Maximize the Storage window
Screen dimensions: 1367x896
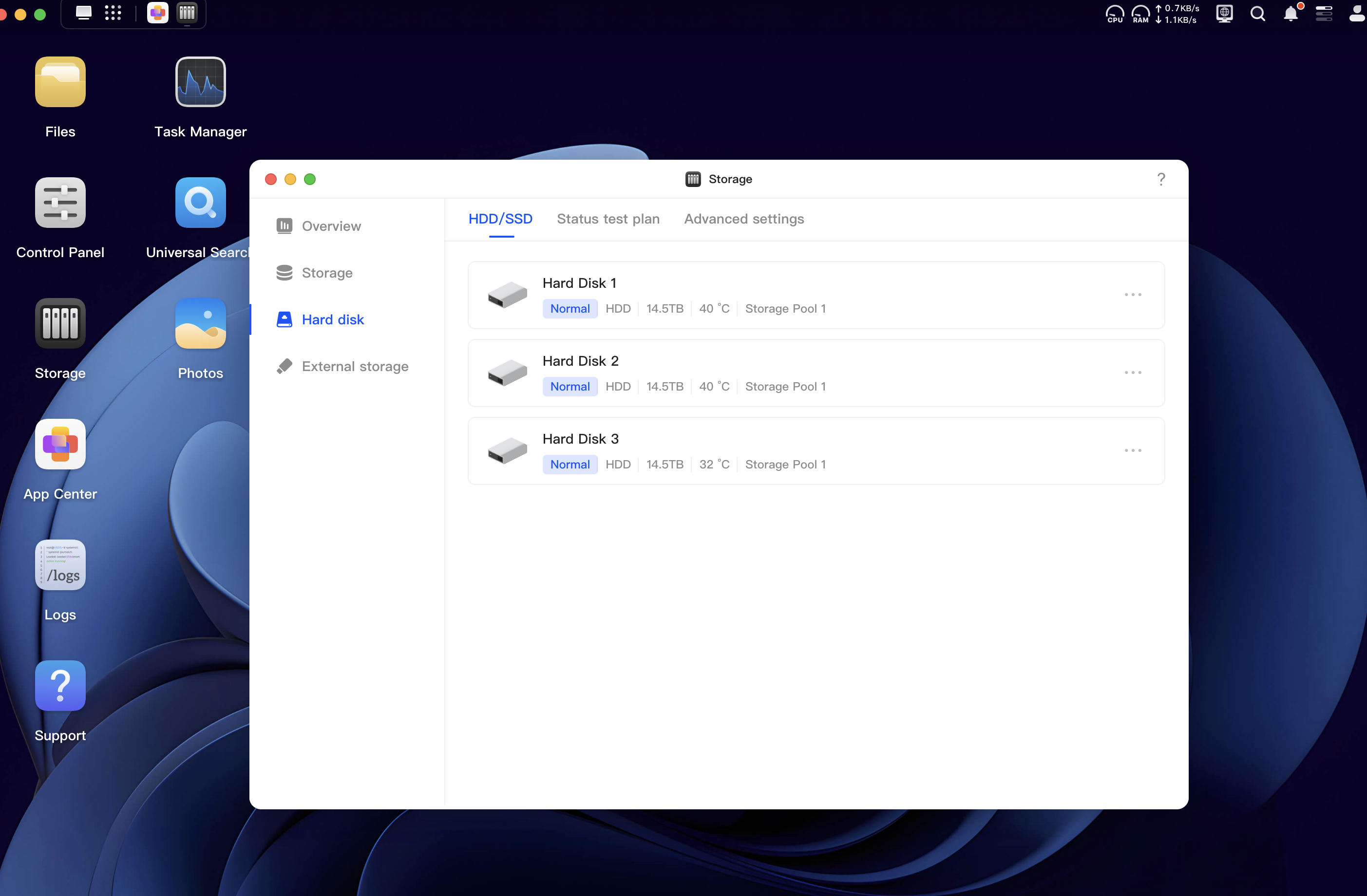click(x=310, y=180)
